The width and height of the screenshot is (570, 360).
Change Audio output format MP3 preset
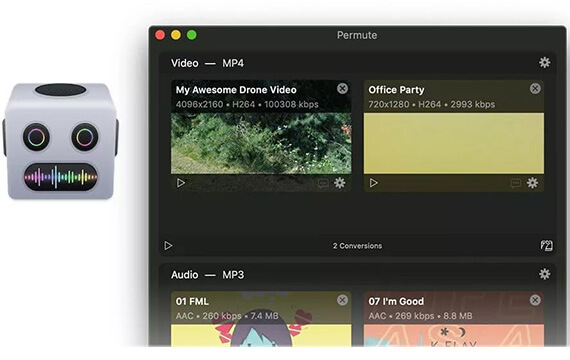(x=233, y=275)
